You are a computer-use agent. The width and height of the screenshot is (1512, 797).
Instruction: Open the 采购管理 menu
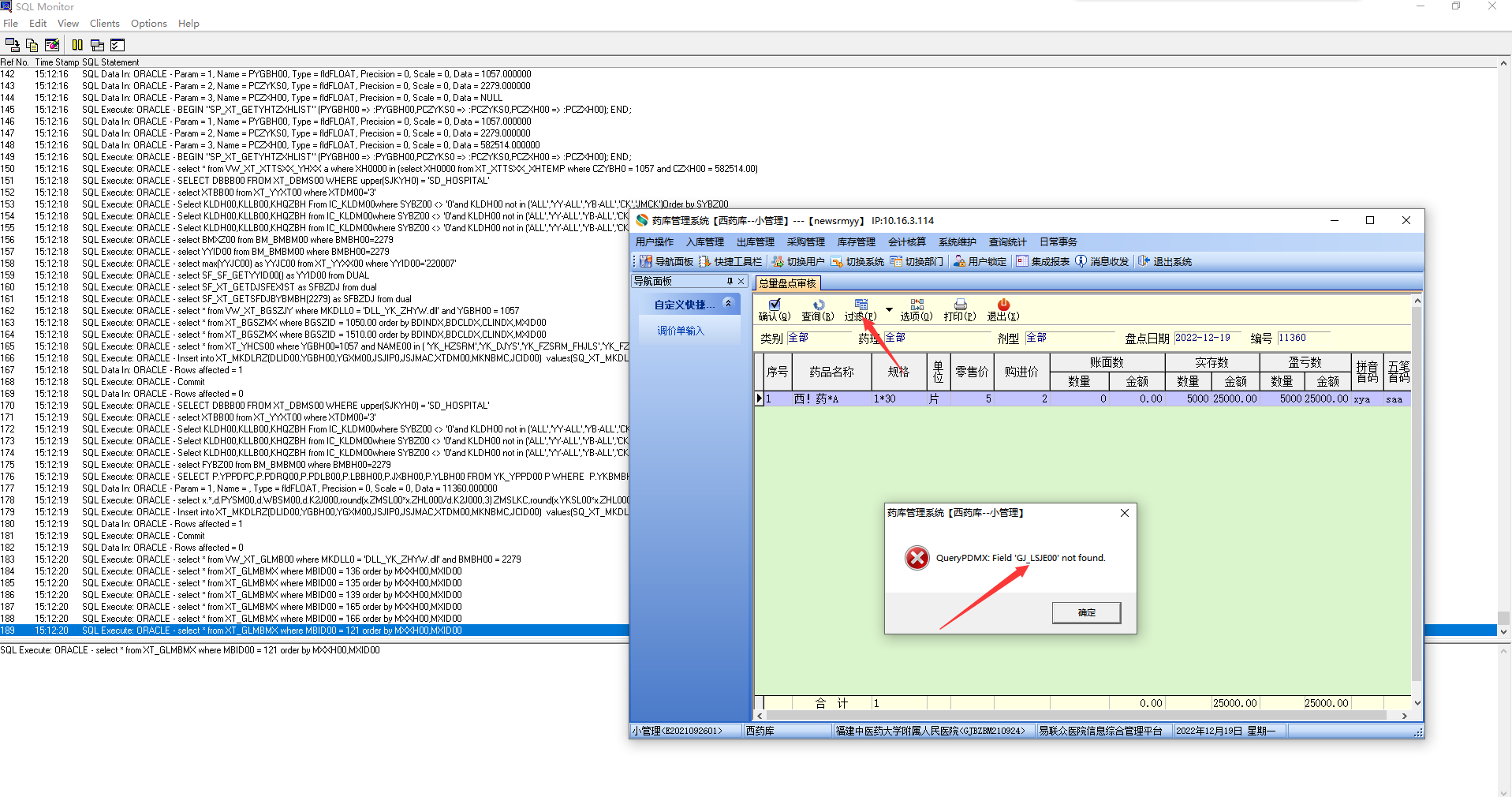[806, 242]
